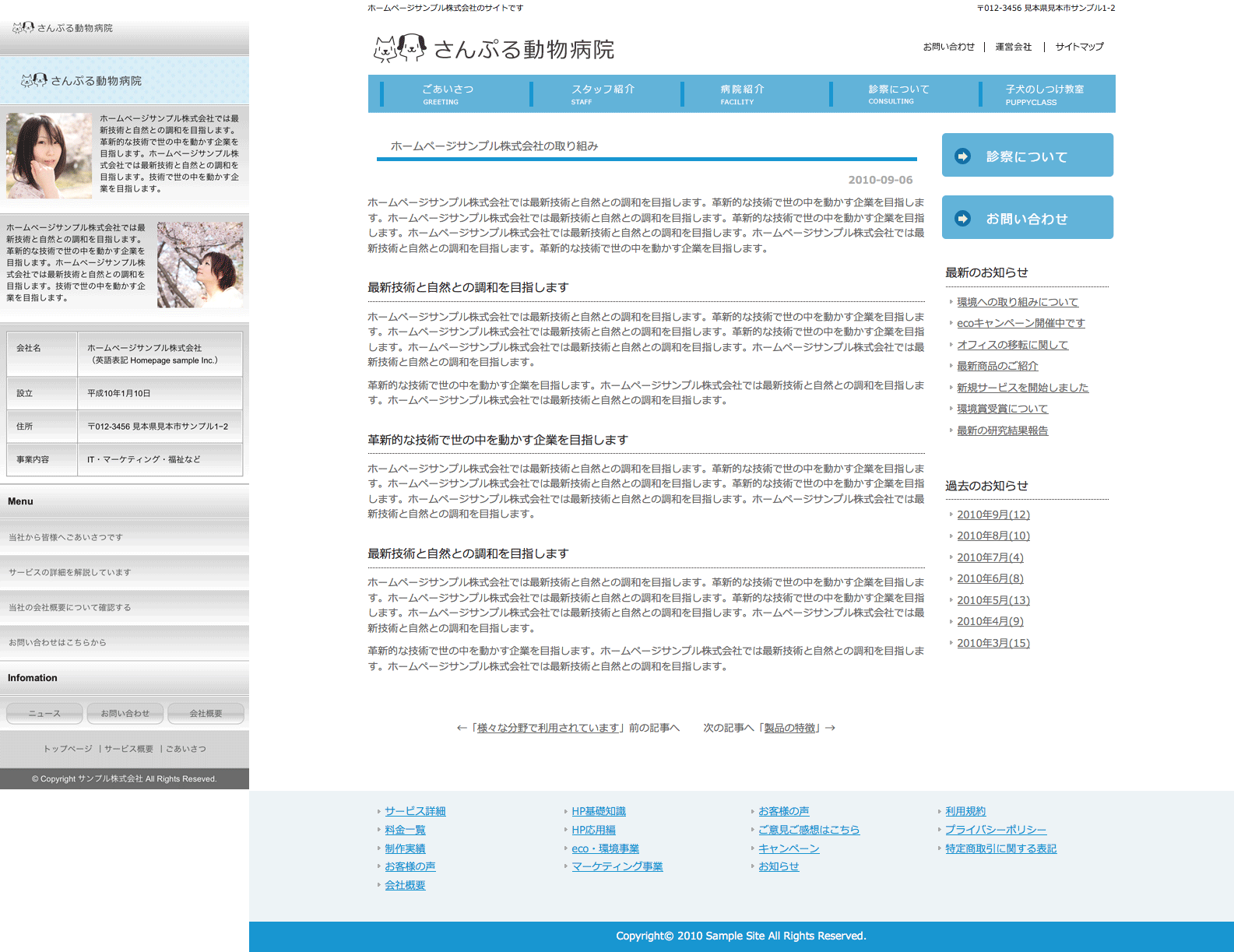Click the cherry blossom woman photo

pos(200,265)
